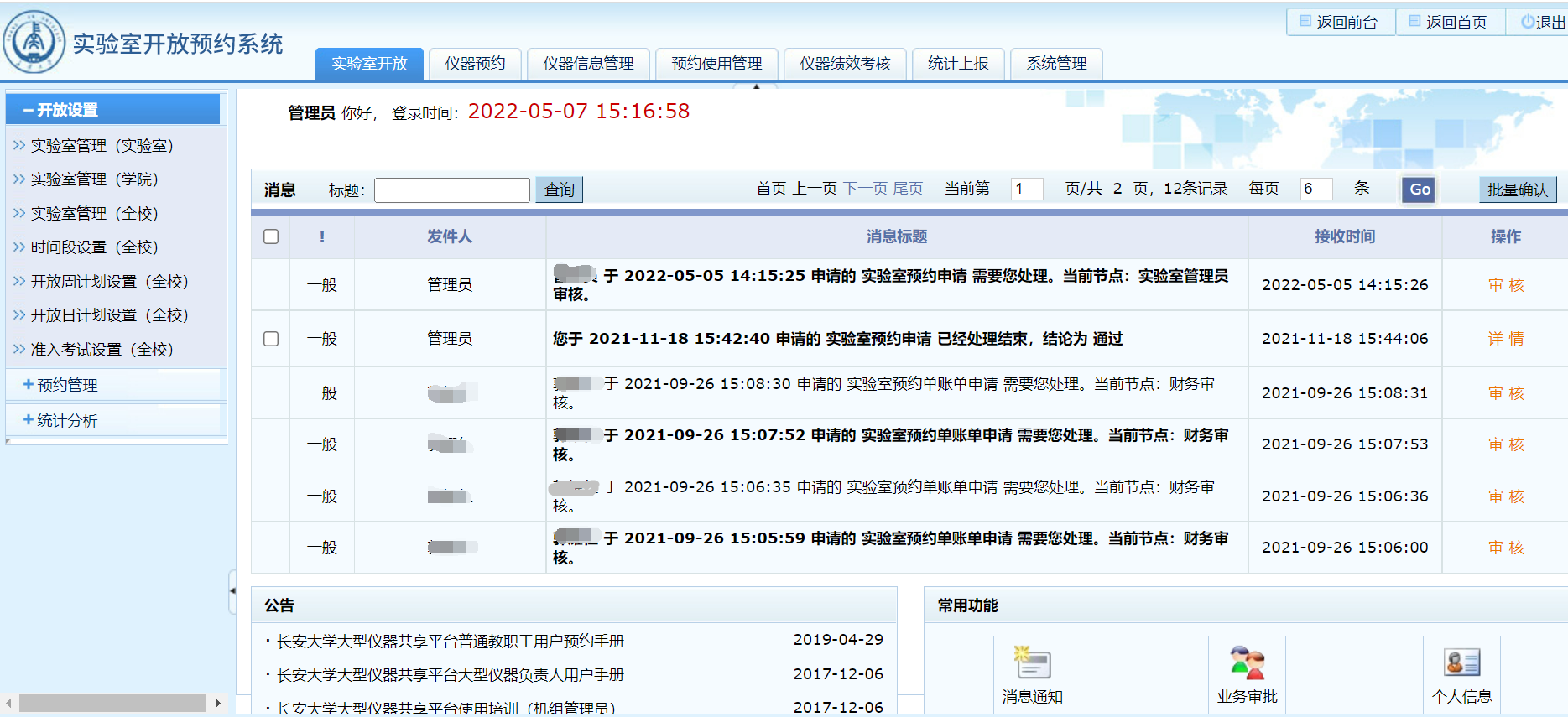
Task: Click the 消息通知 message notification icon
Action: pos(1032,664)
